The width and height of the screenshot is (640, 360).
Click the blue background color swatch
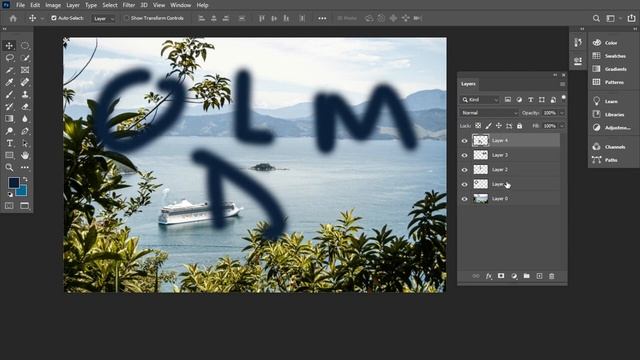coord(23,192)
